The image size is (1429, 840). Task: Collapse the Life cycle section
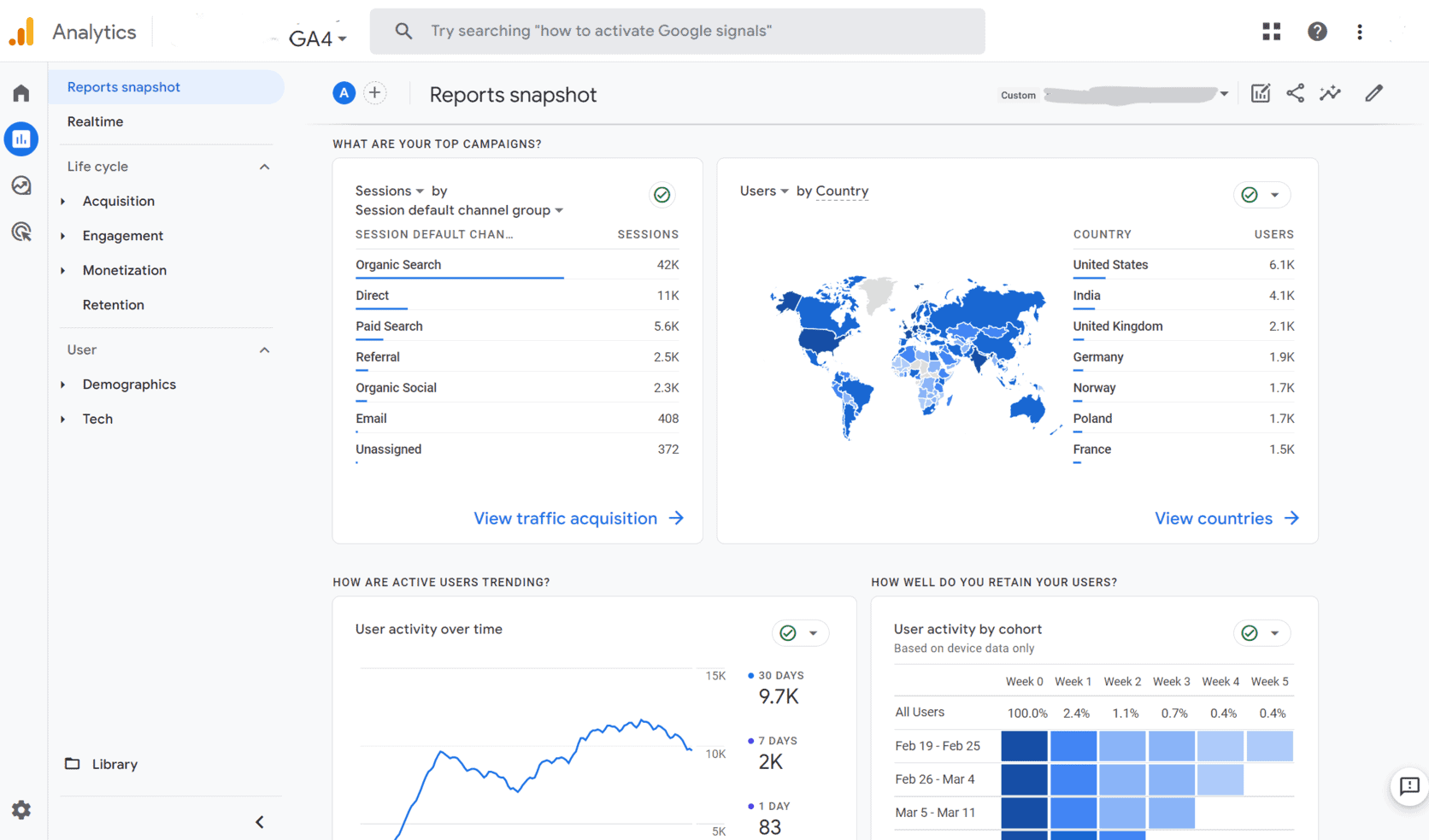(264, 167)
